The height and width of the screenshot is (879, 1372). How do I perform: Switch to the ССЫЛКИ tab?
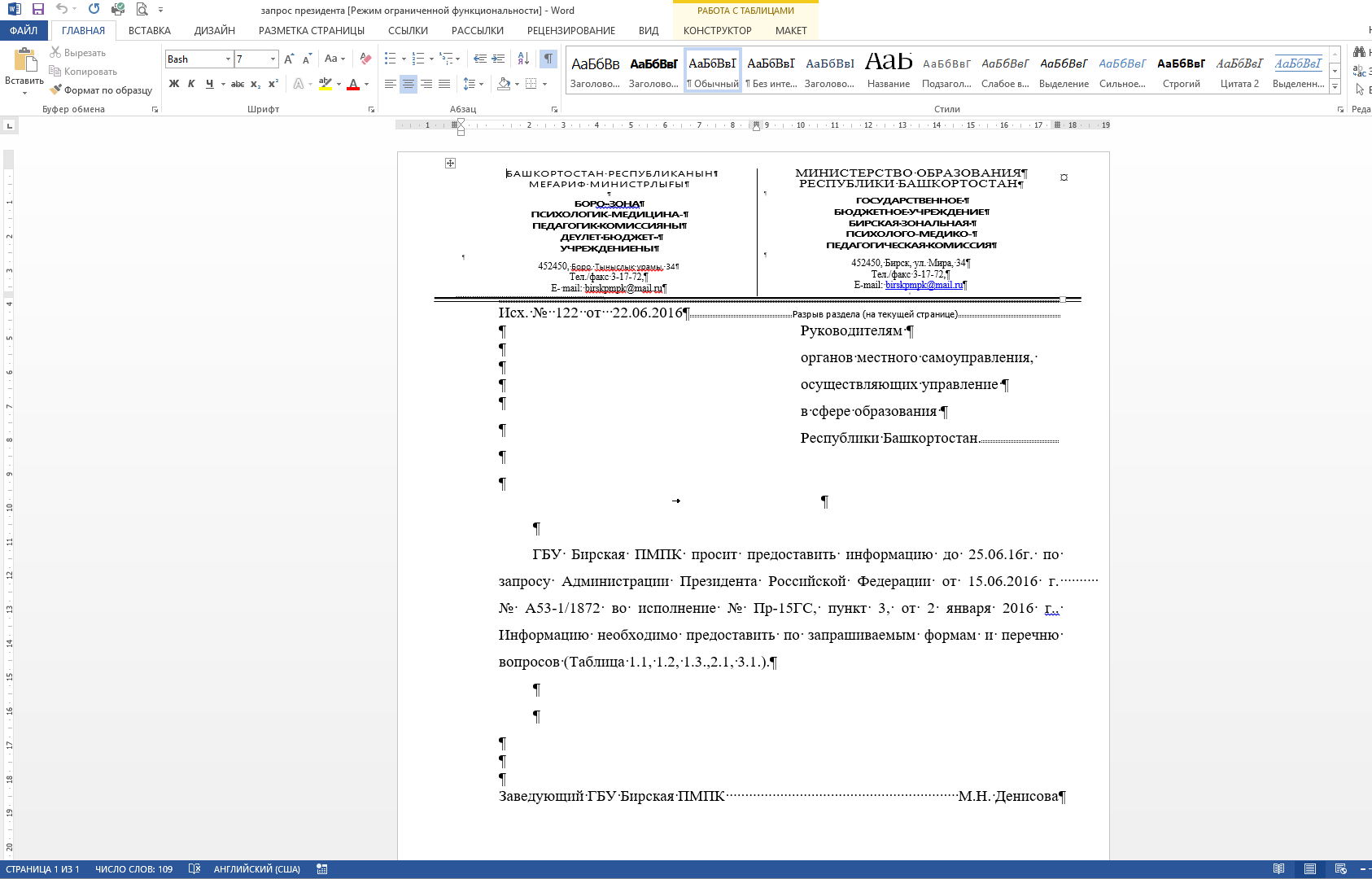click(x=408, y=31)
